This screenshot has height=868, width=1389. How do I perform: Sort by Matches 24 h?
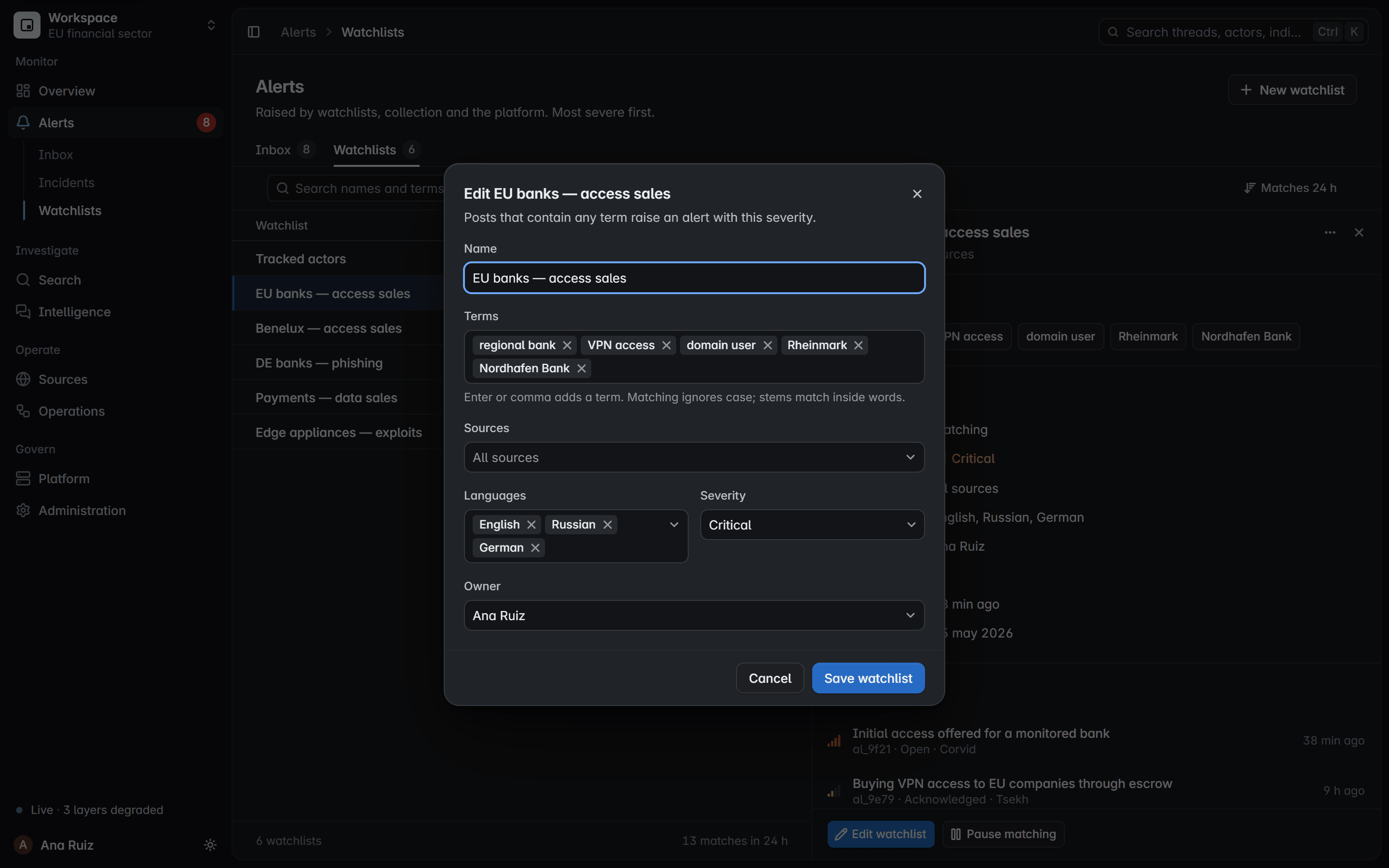click(1290, 188)
